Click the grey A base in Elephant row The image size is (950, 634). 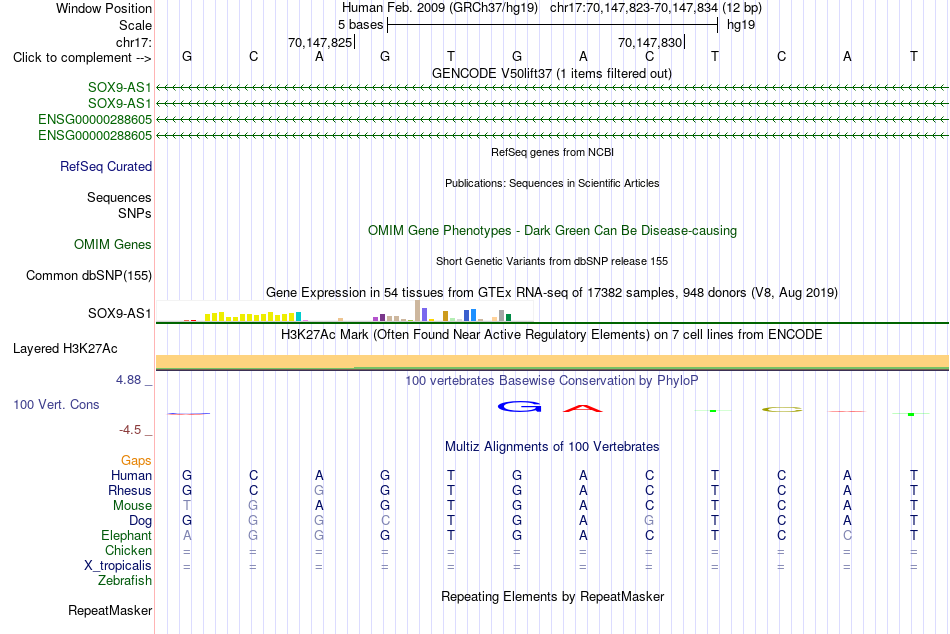click(187, 535)
